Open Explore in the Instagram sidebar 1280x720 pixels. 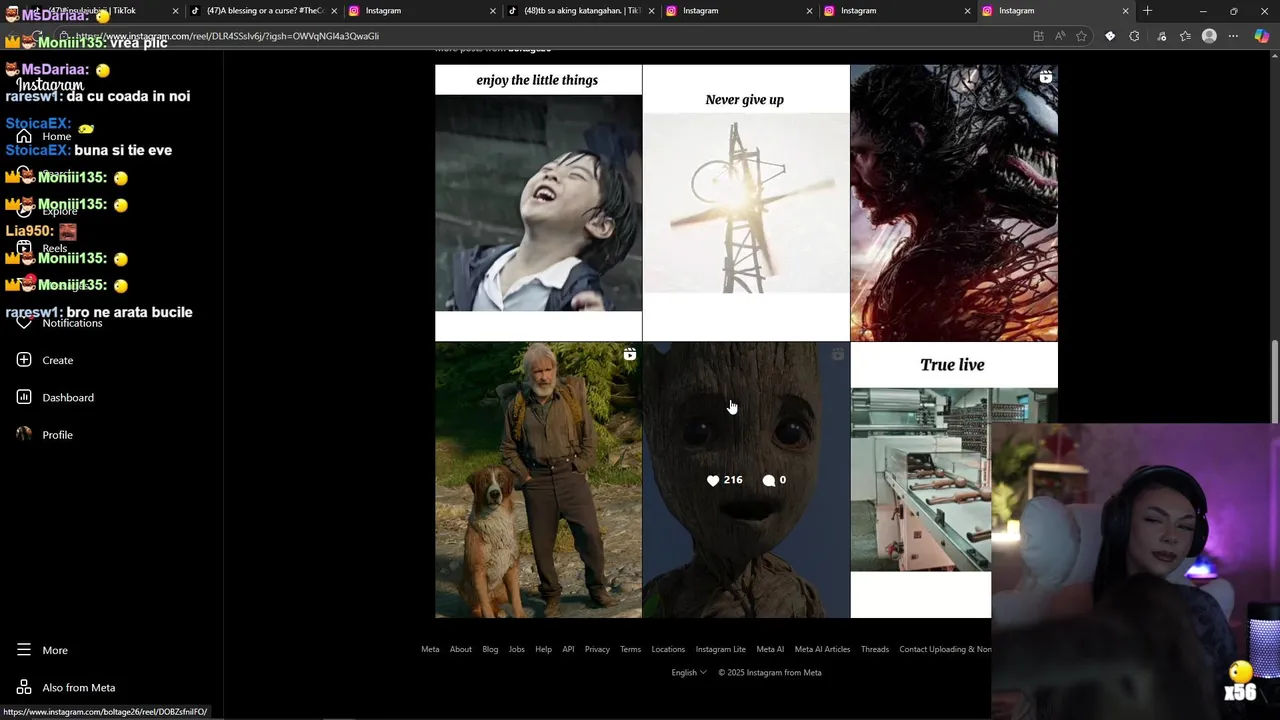tap(48, 211)
